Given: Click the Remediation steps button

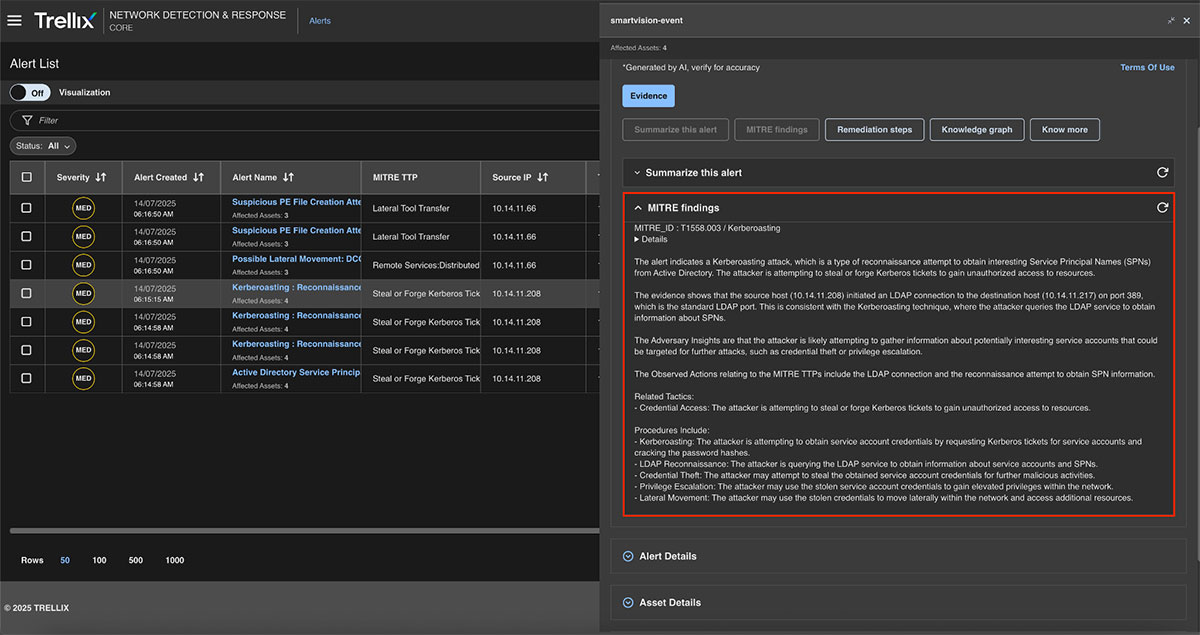Looking at the screenshot, I should click(874, 129).
